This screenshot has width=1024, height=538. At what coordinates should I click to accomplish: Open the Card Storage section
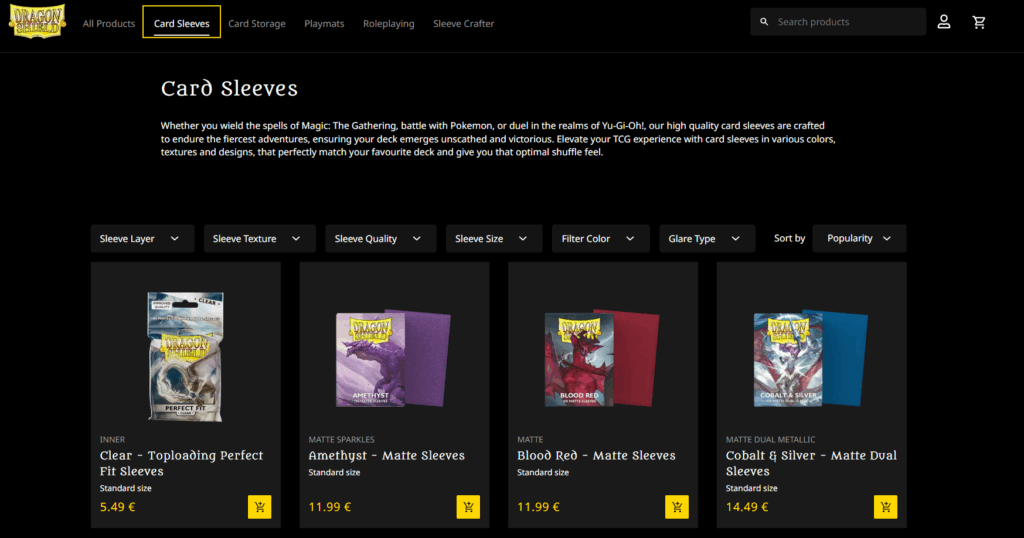pyautogui.click(x=257, y=24)
